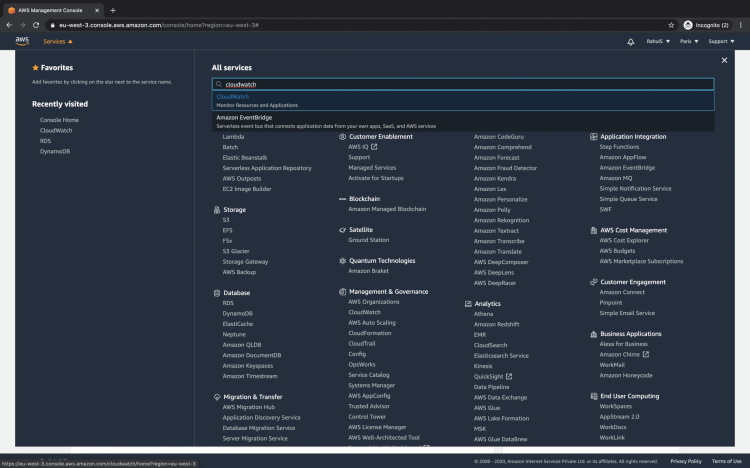Select the CloudWatch search suggestion
Viewport: 750px width, 468px height.
coord(463,100)
